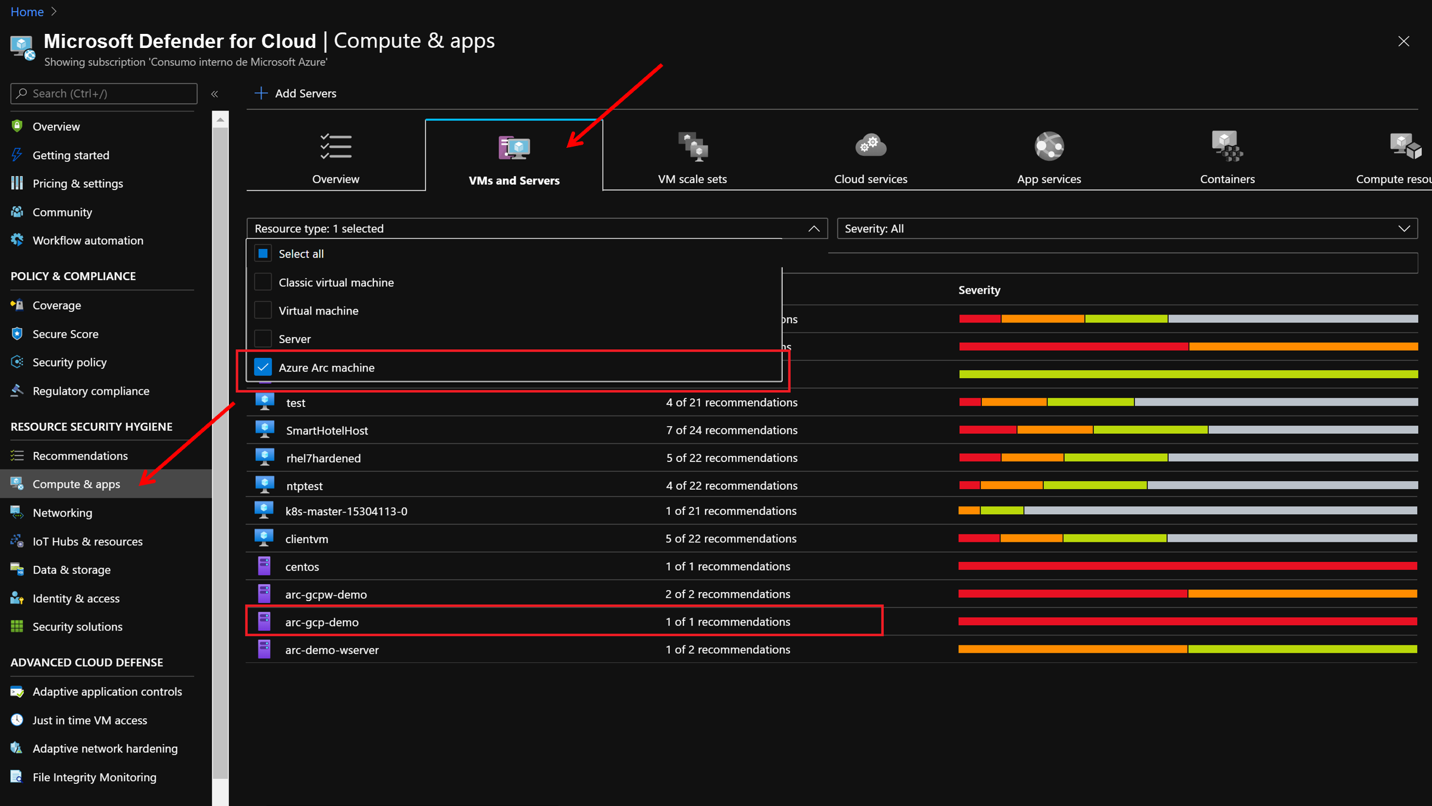Collapse the Resource type dropdown
This screenshot has width=1432, height=806.
tap(813, 229)
